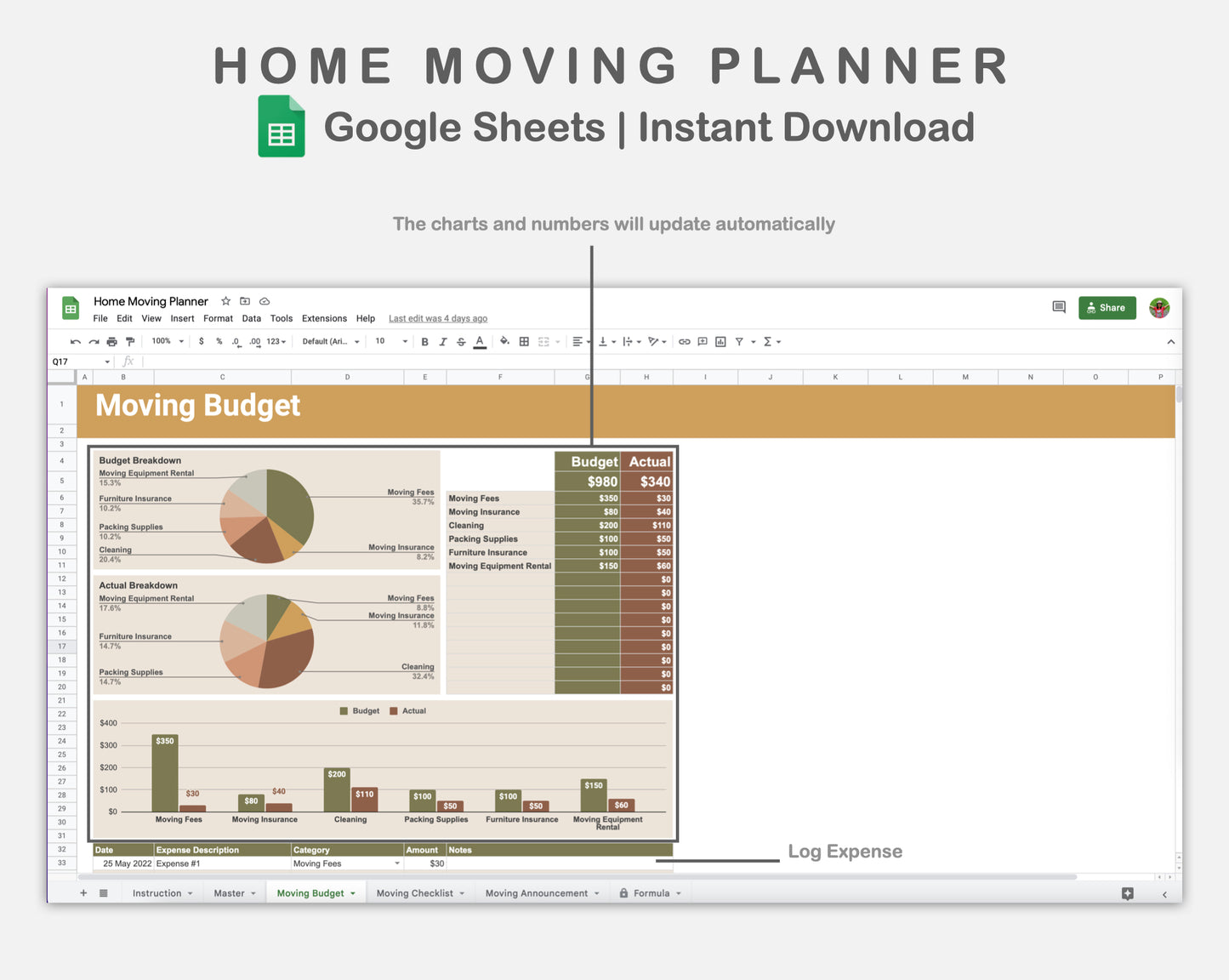
Task: Toggle italic formatting
Action: tap(443, 341)
